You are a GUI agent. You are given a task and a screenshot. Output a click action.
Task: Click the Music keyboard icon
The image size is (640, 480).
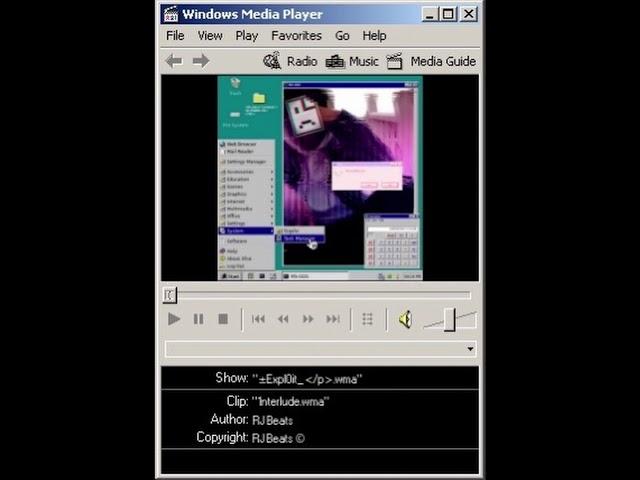[335, 62]
